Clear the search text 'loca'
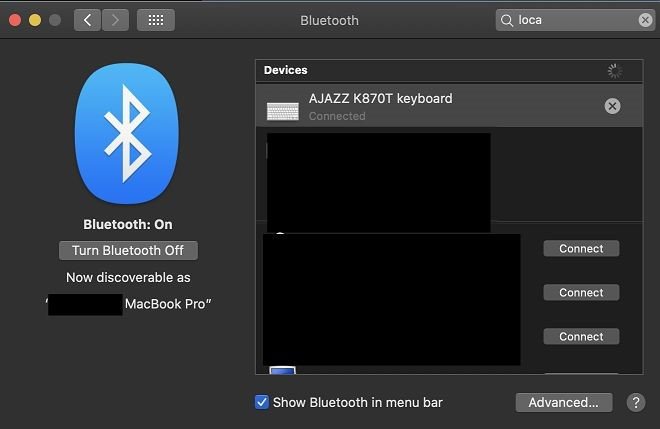Viewport: 660px width, 429px height. (645, 20)
